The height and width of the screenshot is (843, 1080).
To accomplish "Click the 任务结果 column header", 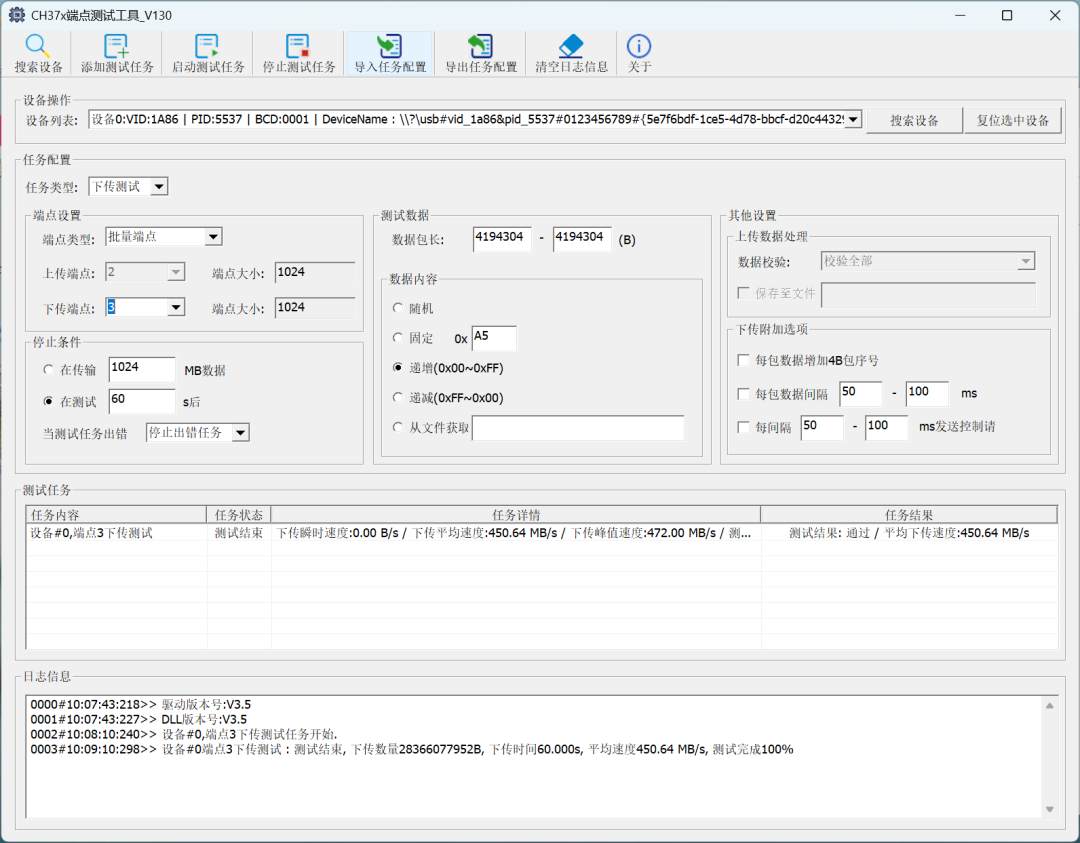I will [x=909, y=514].
